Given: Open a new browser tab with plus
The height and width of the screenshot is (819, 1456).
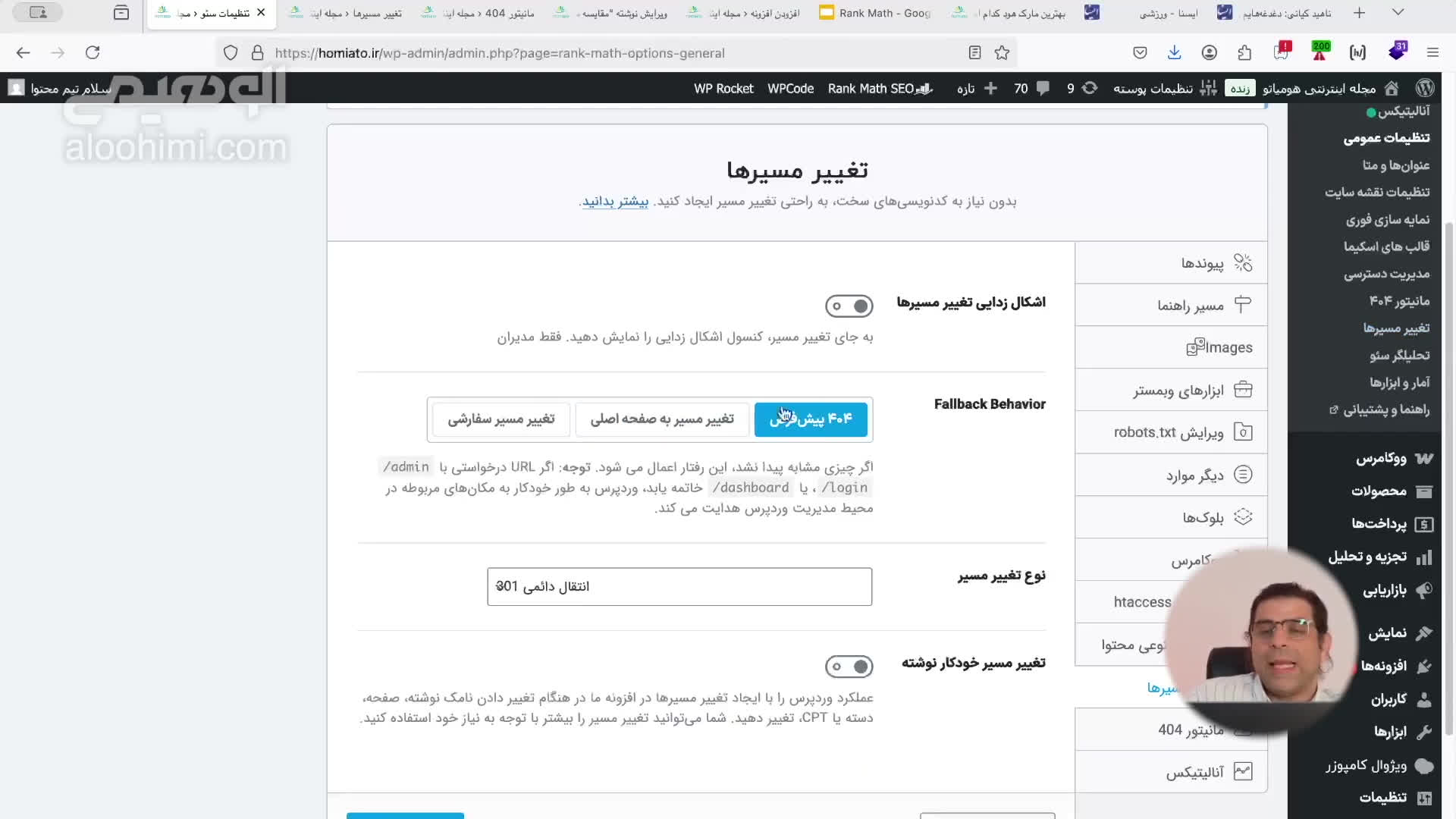Looking at the screenshot, I should 1359,13.
